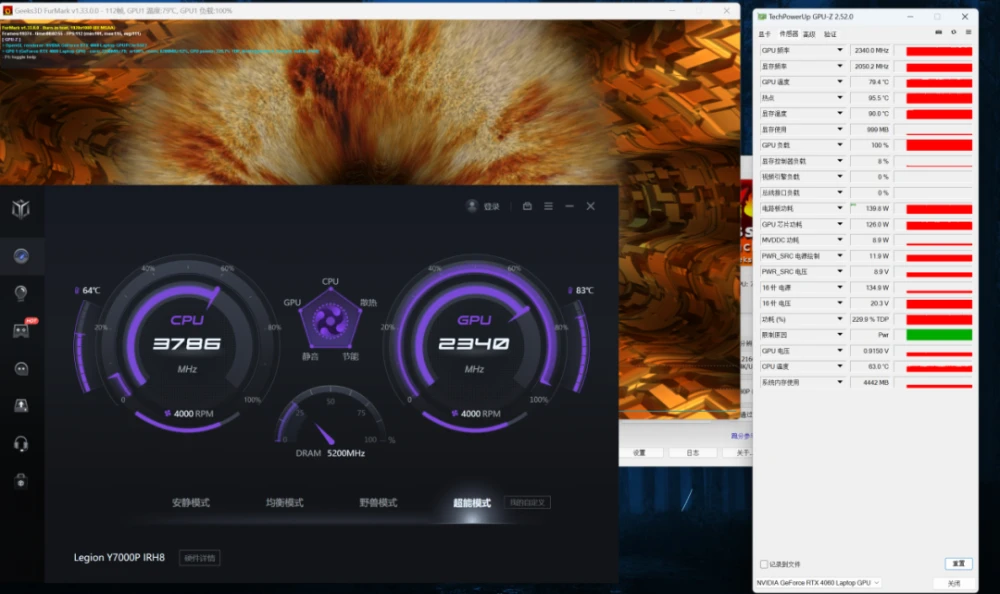The image size is (1000, 594).
Task: Open the lightbulb sidebar icon in Legion Zone
Action: (x=21, y=293)
